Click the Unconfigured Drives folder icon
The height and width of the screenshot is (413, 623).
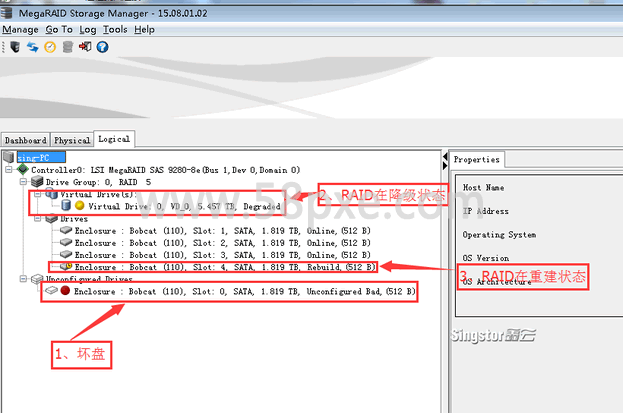(37, 279)
